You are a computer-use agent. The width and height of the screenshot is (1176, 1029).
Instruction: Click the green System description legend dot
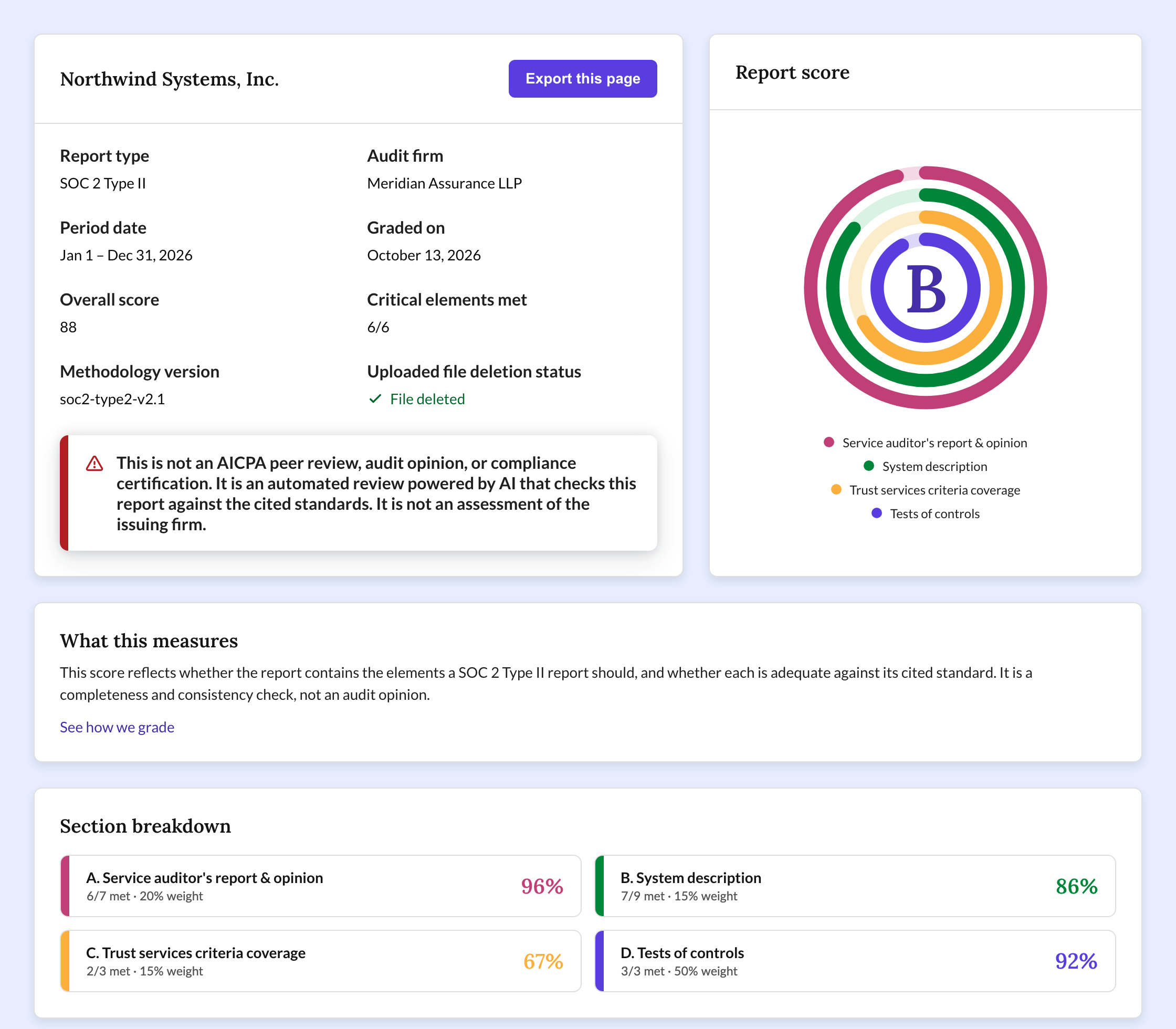coord(869,466)
